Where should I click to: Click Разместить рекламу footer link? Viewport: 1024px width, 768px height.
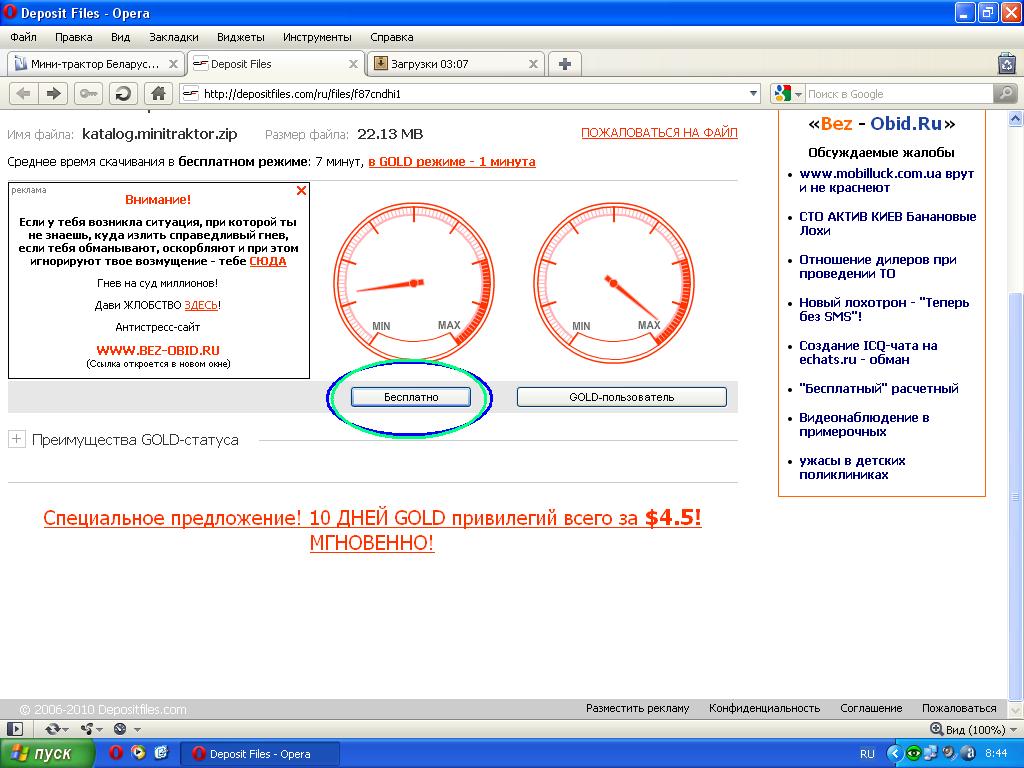click(x=637, y=708)
